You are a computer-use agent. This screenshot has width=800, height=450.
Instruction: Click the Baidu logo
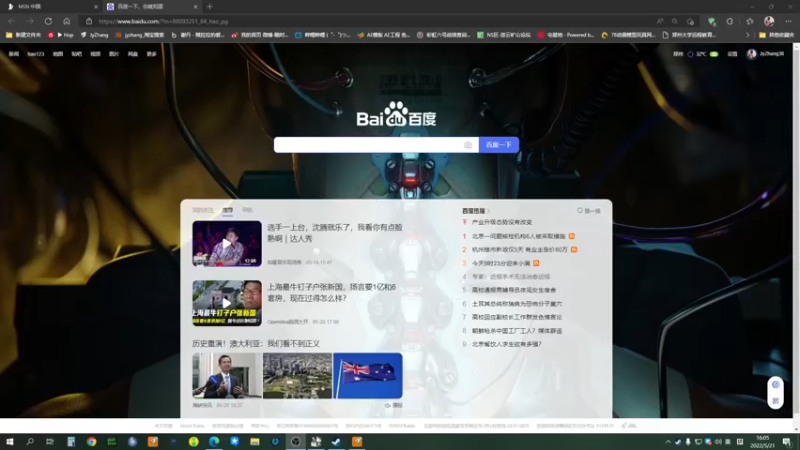click(x=396, y=114)
